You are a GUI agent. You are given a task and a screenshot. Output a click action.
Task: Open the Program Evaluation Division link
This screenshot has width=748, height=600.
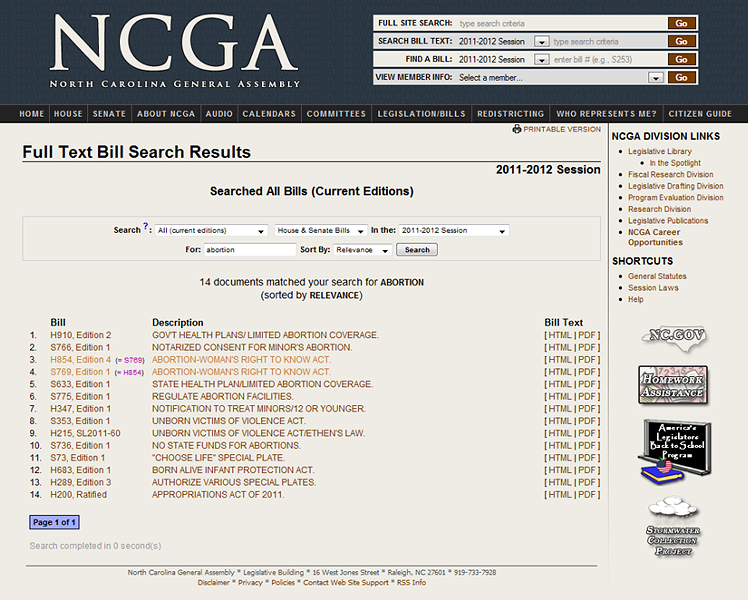[x=675, y=197]
